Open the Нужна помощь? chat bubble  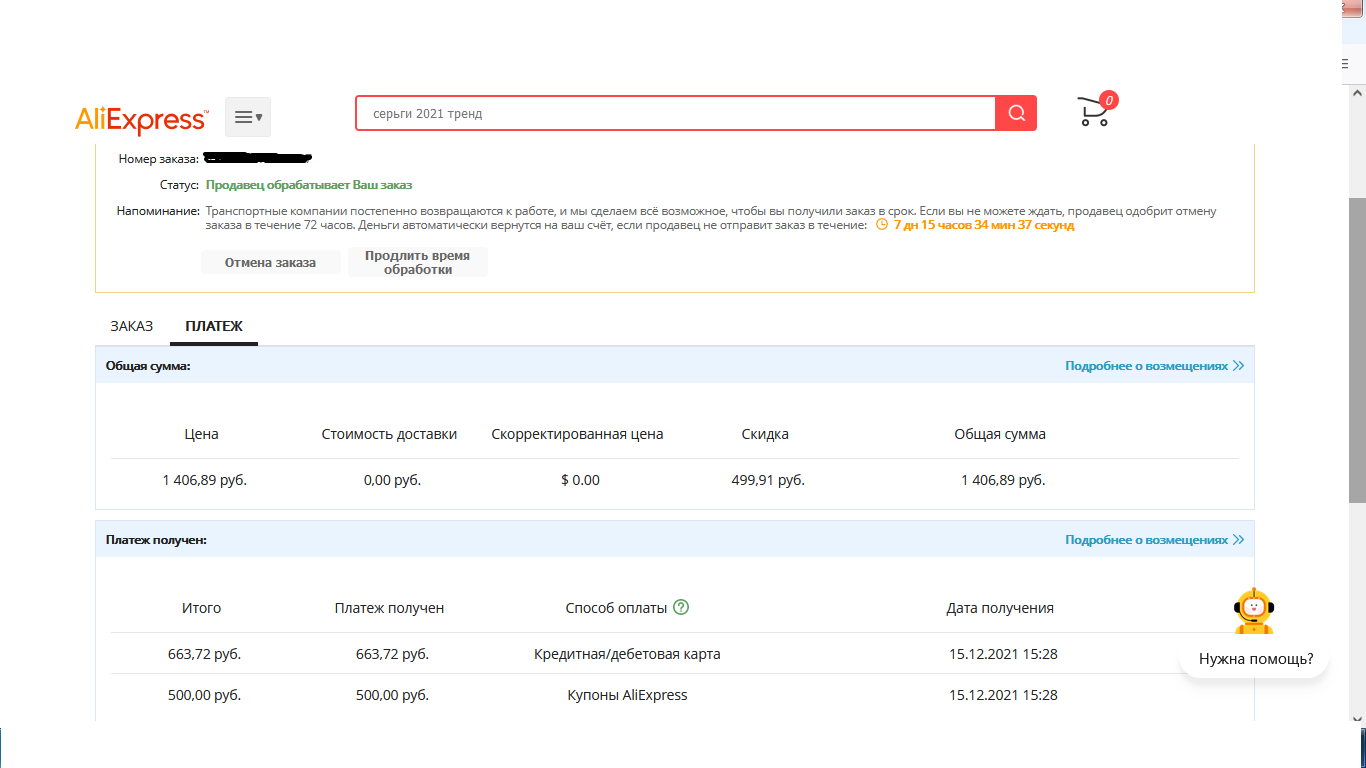click(1254, 659)
